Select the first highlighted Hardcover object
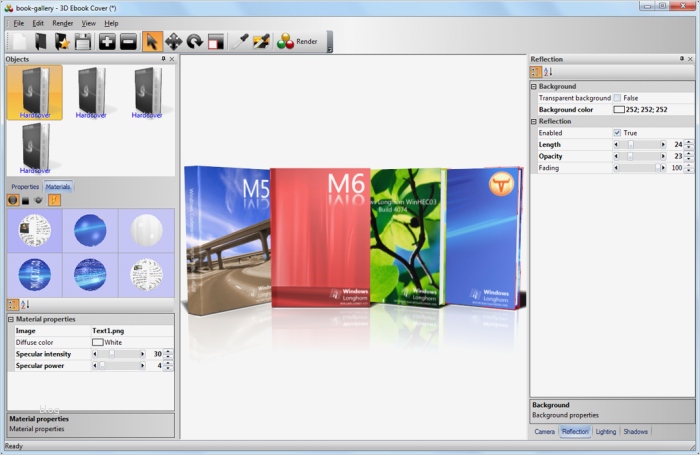This screenshot has height=455, width=700. pos(35,93)
